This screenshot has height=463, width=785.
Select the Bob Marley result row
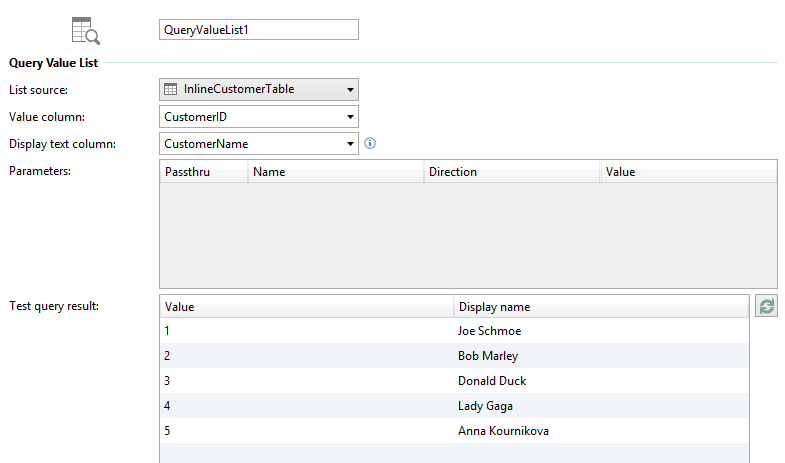click(x=453, y=356)
